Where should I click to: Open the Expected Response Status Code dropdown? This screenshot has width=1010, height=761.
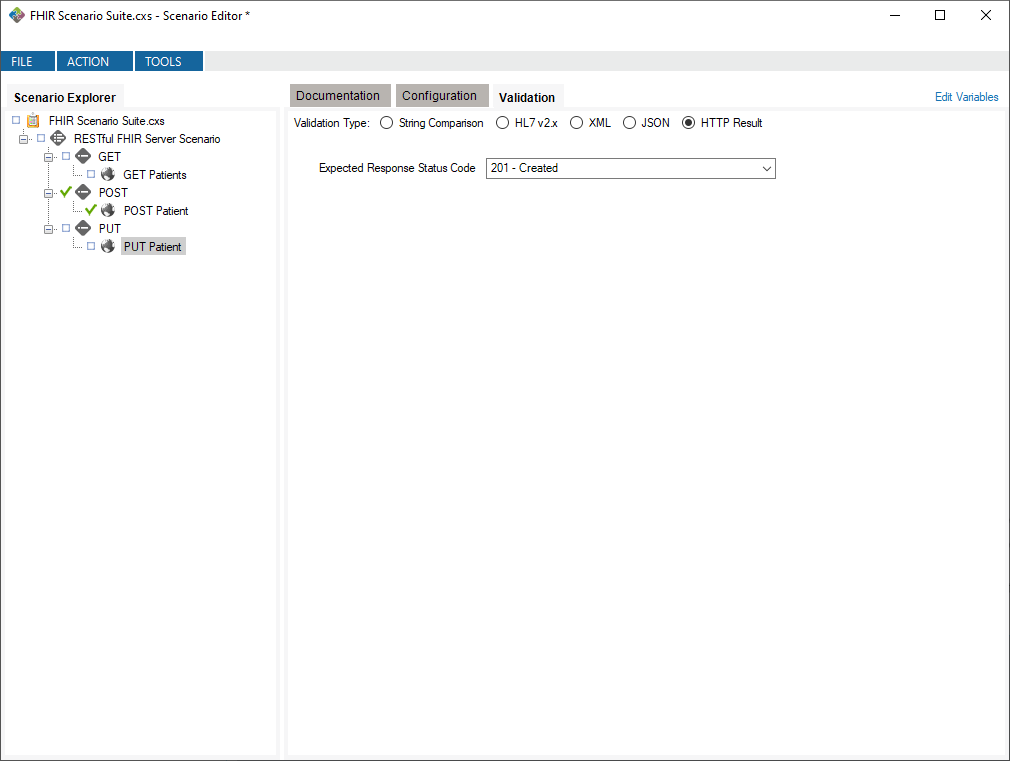tap(766, 168)
